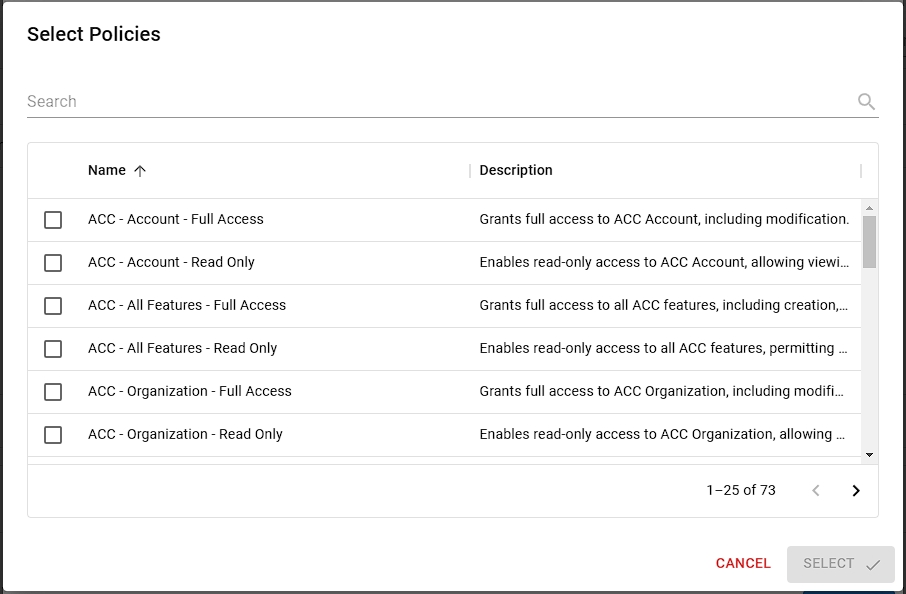Check ACC - Account - Full Access
Image resolution: width=906 pixels, height=594 pixels.
point(53,220)
